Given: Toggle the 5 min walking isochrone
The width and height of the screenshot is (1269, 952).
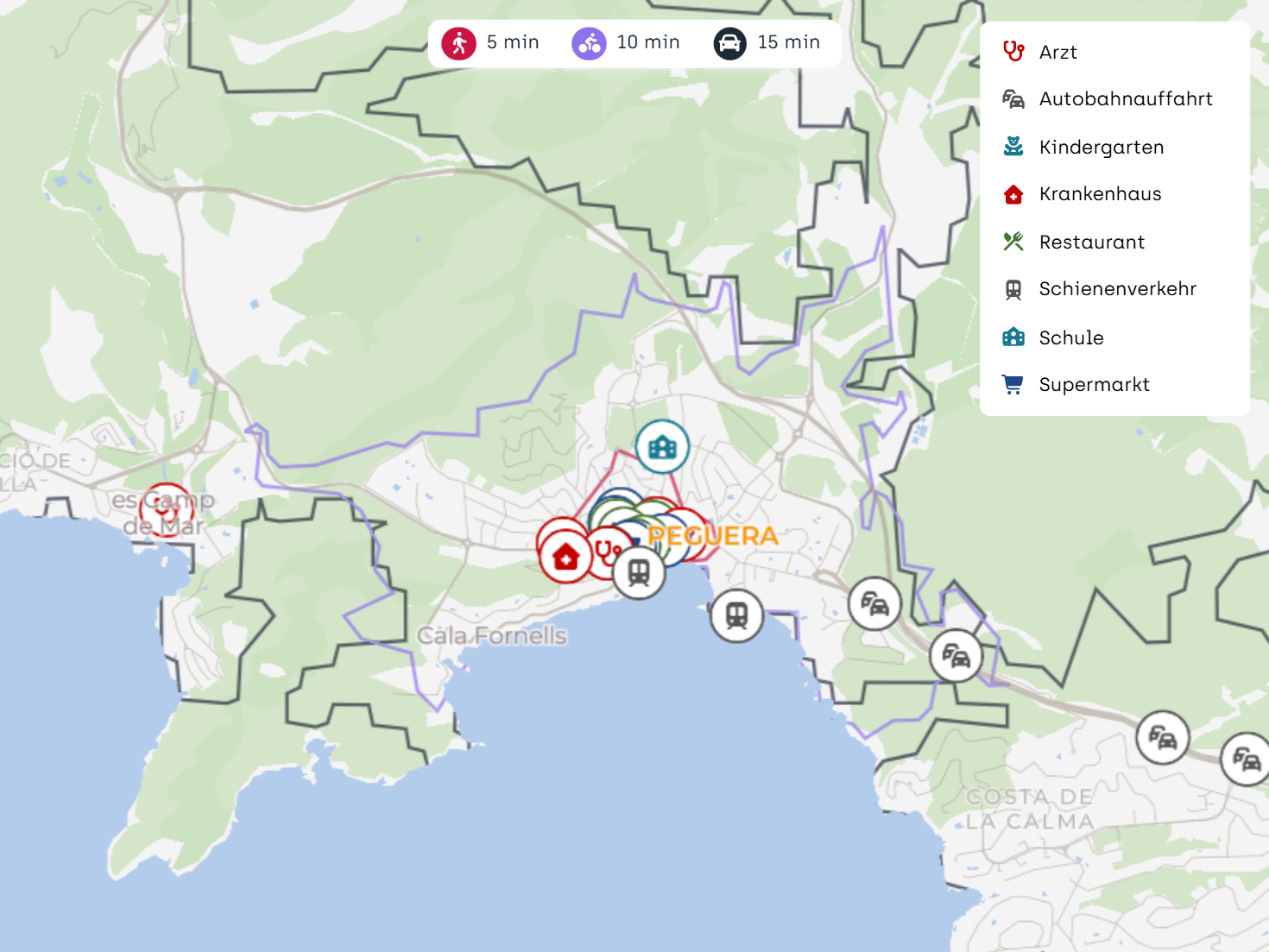Looking at the screenshot, I should [x=490, y=42].
